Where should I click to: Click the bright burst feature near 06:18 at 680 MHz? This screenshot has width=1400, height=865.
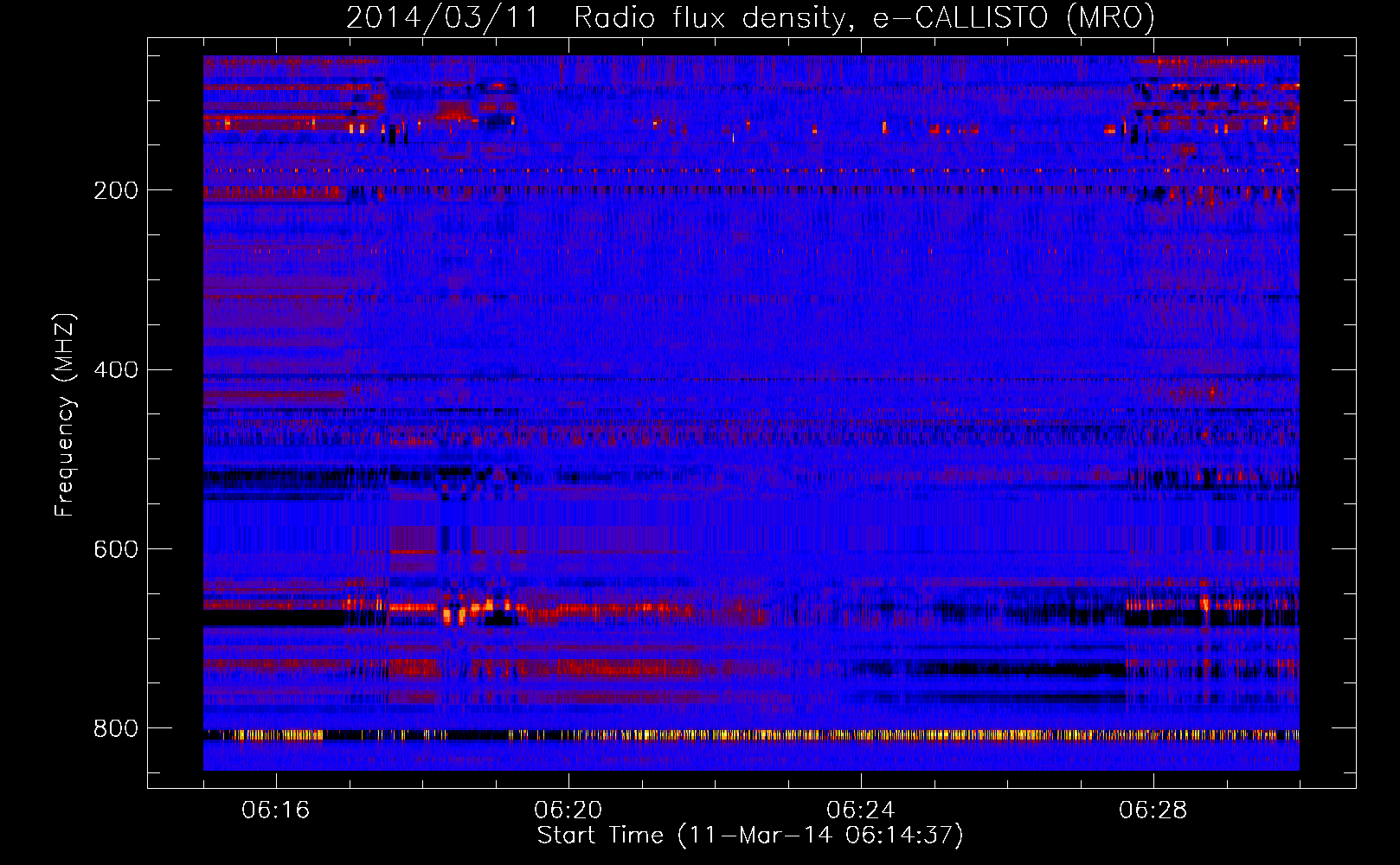[x=454, y=615]
